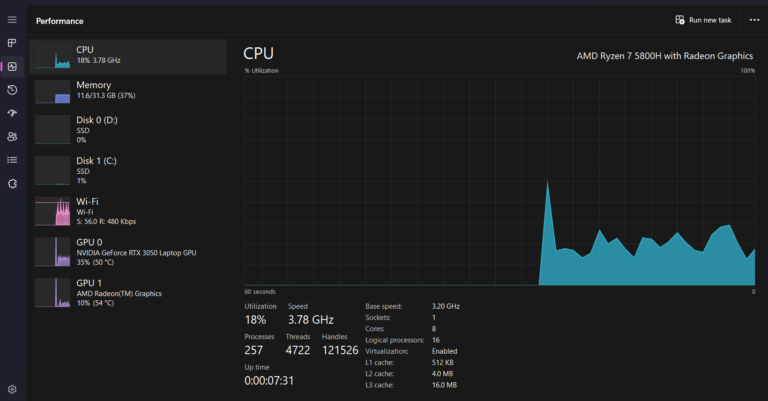Click the 512 KB L1 cache value
Image resolution: width=768 pixels, height=401 pixels.
pyautogui.click(x=442, y=362)
